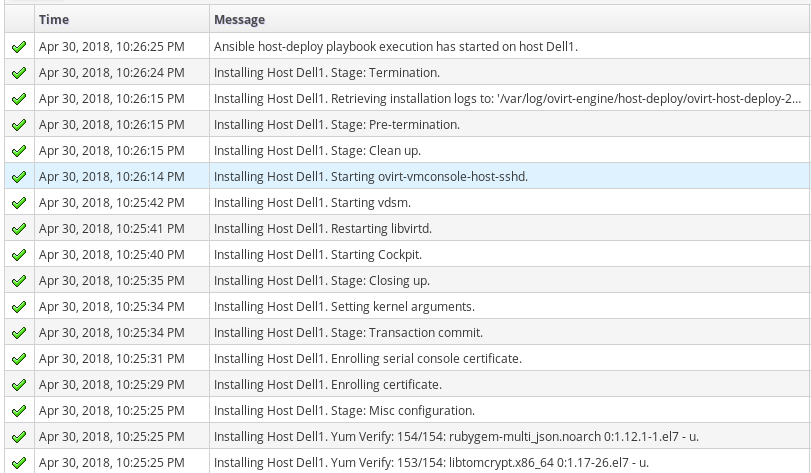
Task: Click checkmark icon beside Stage: Transaction commit
Action: click(19, 333)
